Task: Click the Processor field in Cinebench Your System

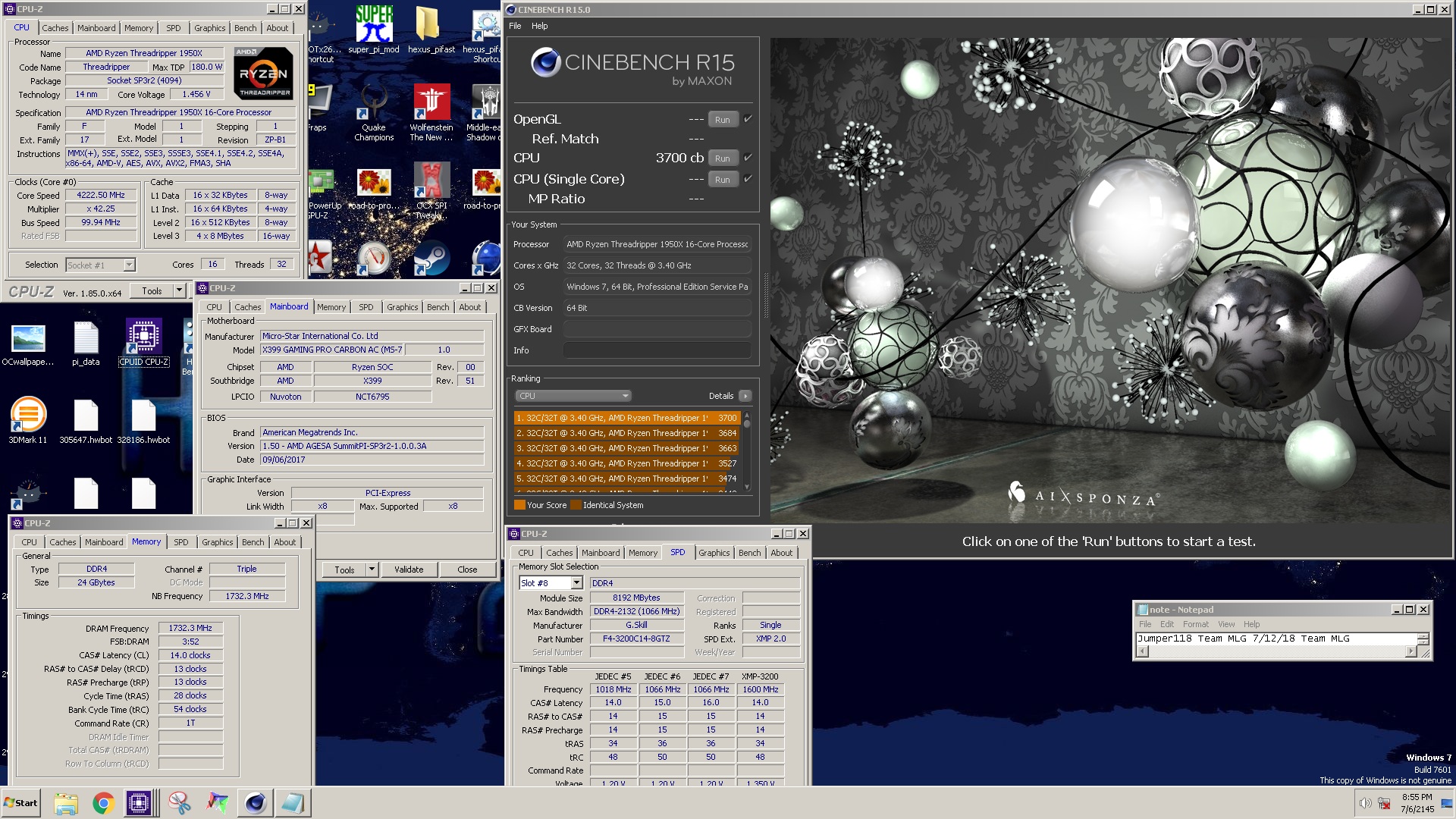Action: pos(657,244)
